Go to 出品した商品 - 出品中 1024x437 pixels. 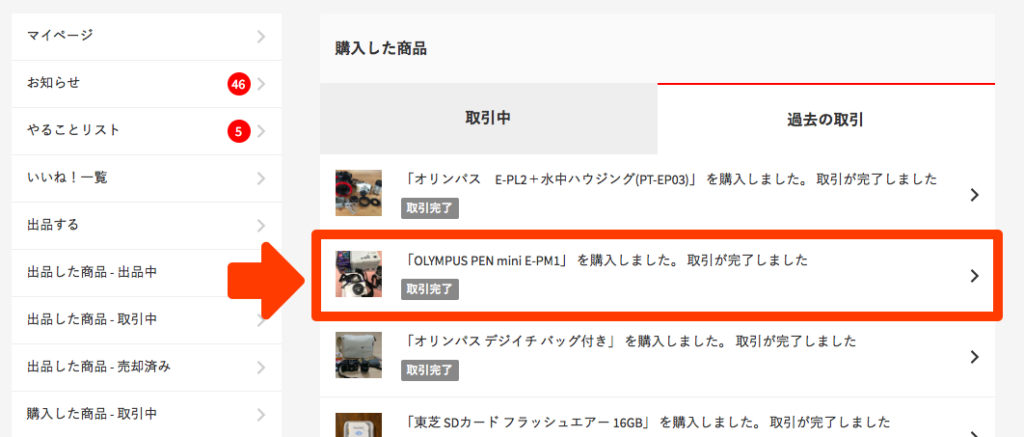click(146, 272)
